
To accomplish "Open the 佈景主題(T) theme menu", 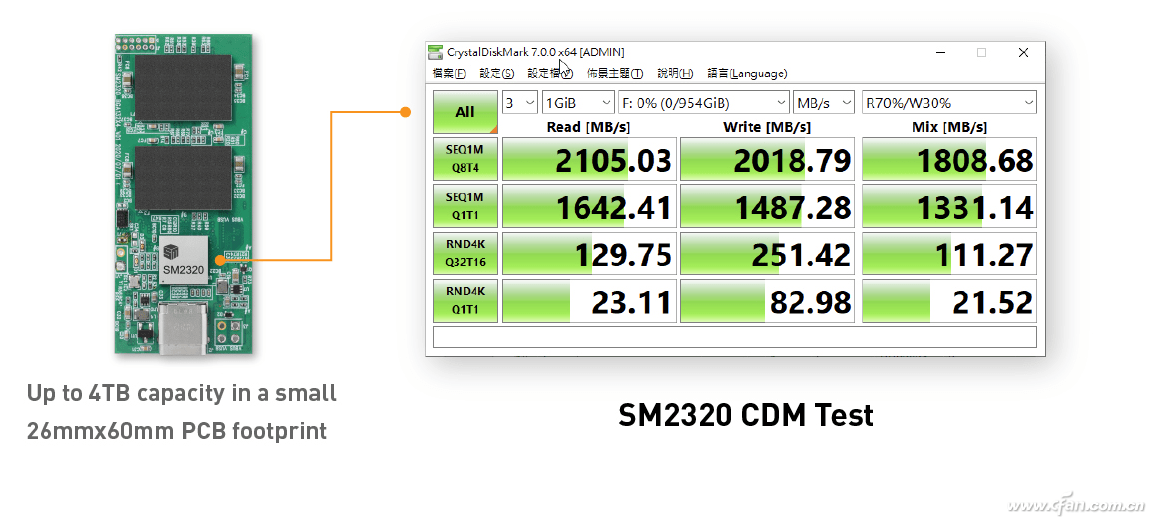I will point(614,74).
